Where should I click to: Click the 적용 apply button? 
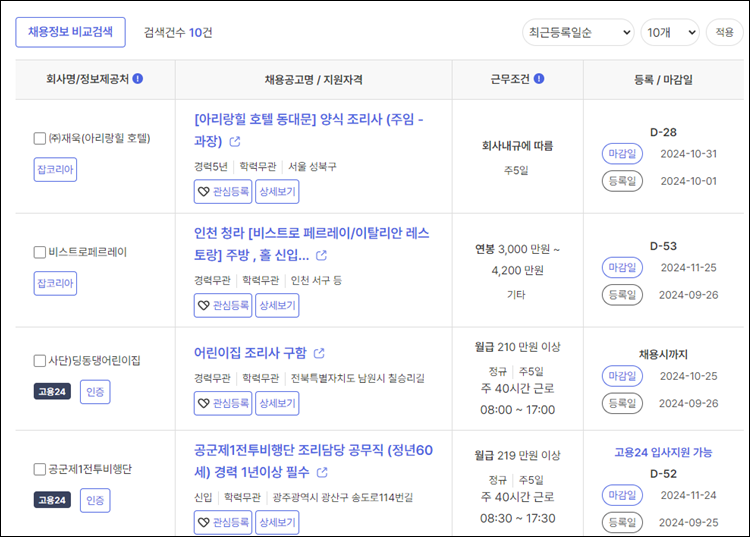click(x=724, y=33)
